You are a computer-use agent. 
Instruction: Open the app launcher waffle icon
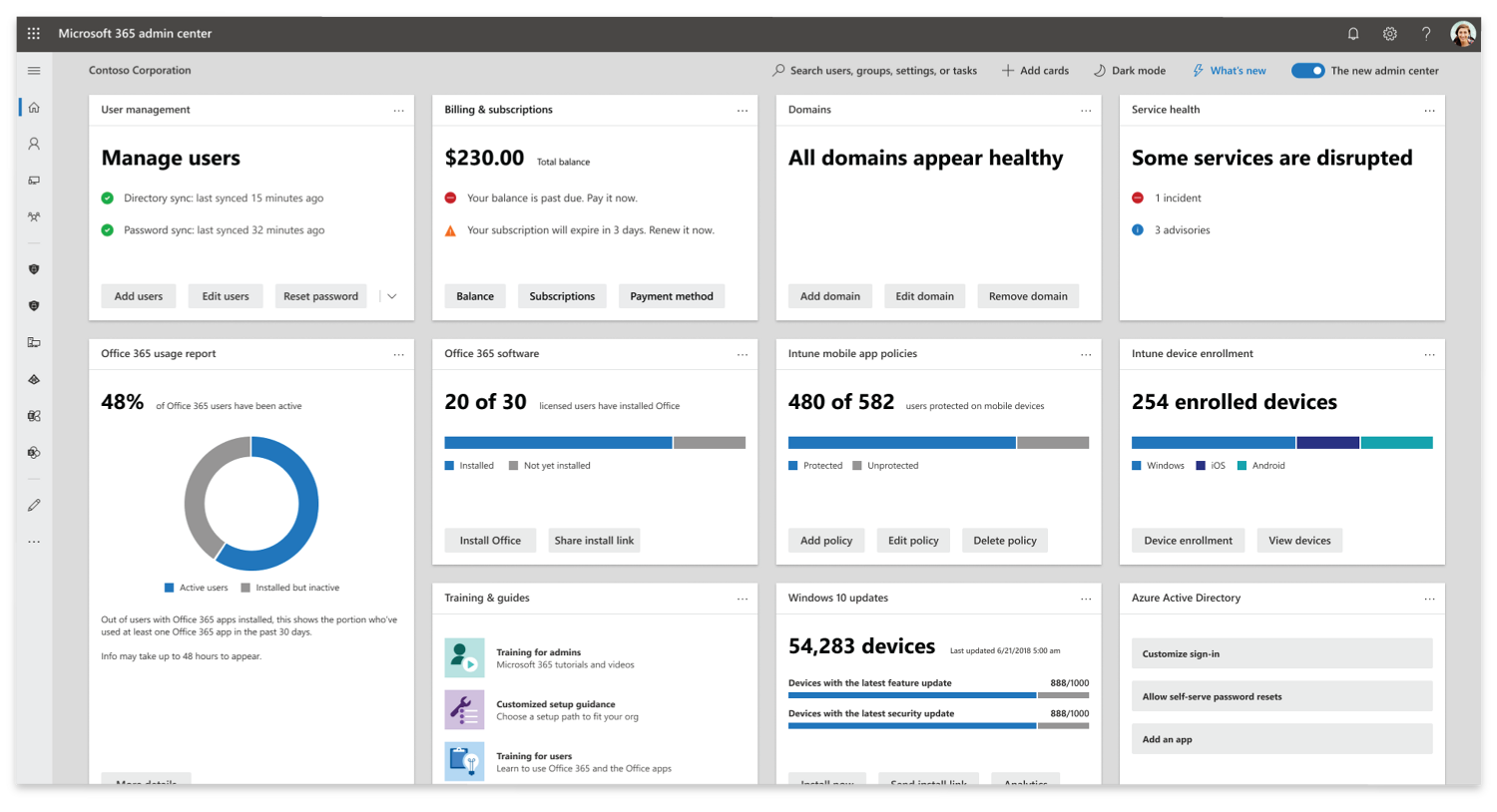[33, 33]
